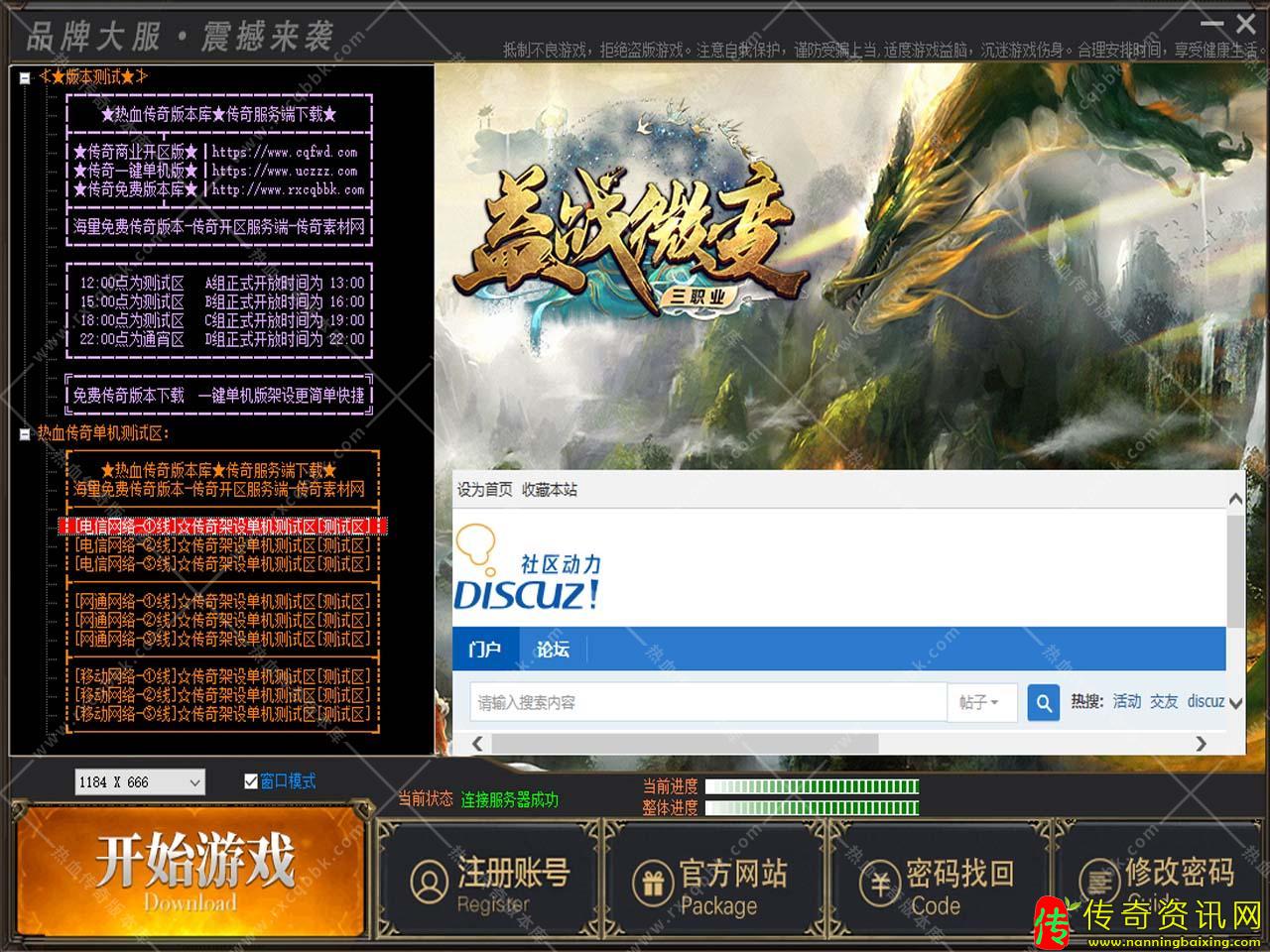Collapse the 版本测试 tree node
This screenshot has height=952, width=1270.
click(x=25, y=76)
